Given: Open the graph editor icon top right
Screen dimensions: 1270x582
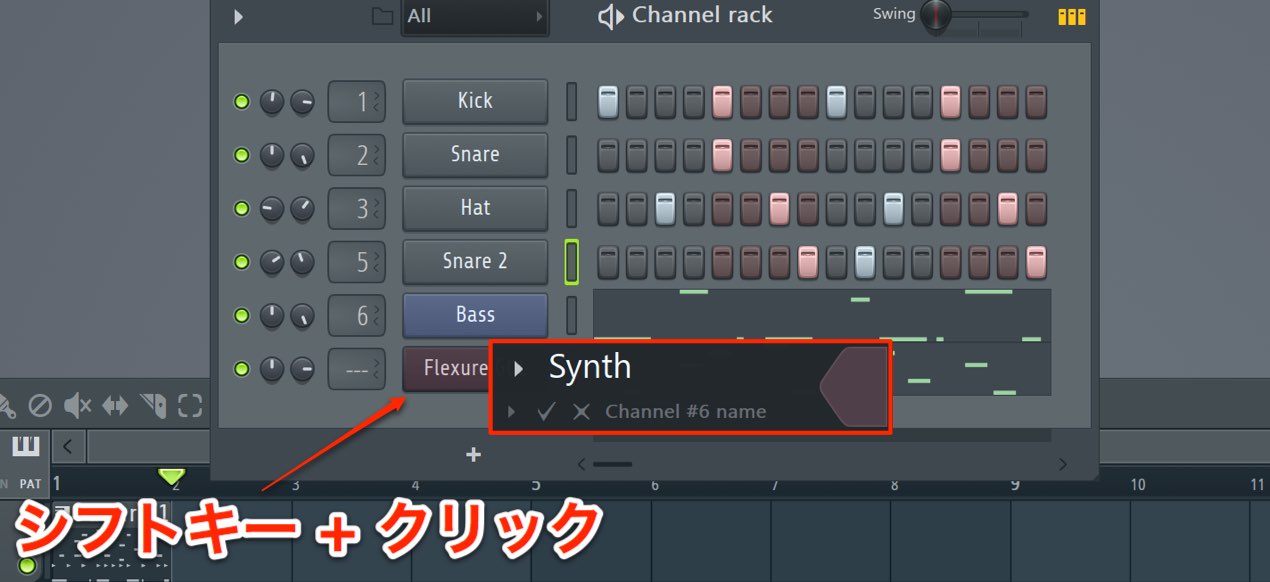Looking at the screenshot, I should pyautogui.click(x=1072, y=17).
